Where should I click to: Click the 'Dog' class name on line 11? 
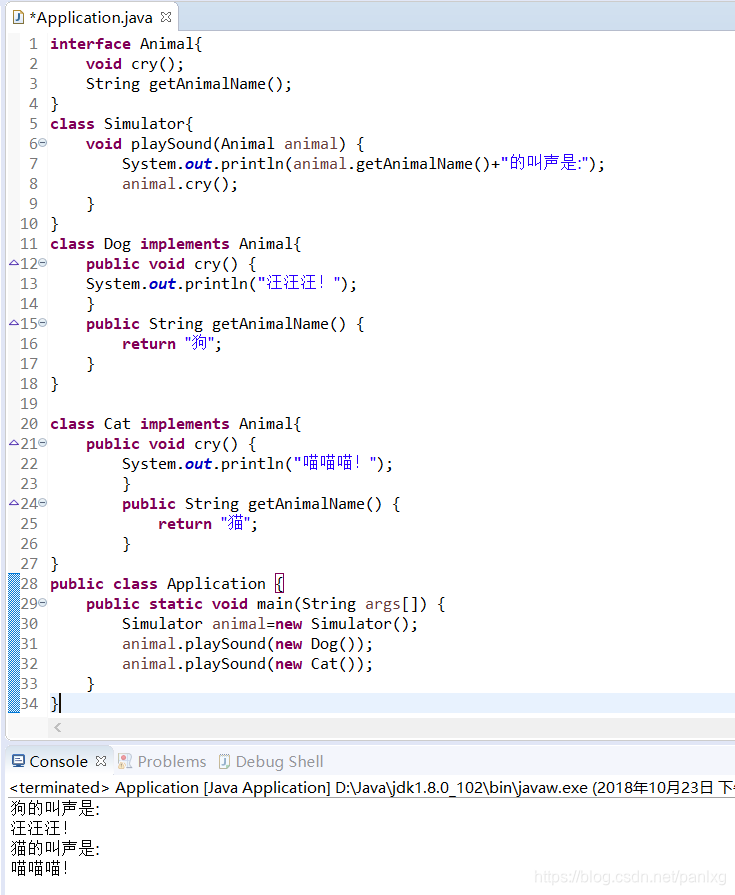117,244
